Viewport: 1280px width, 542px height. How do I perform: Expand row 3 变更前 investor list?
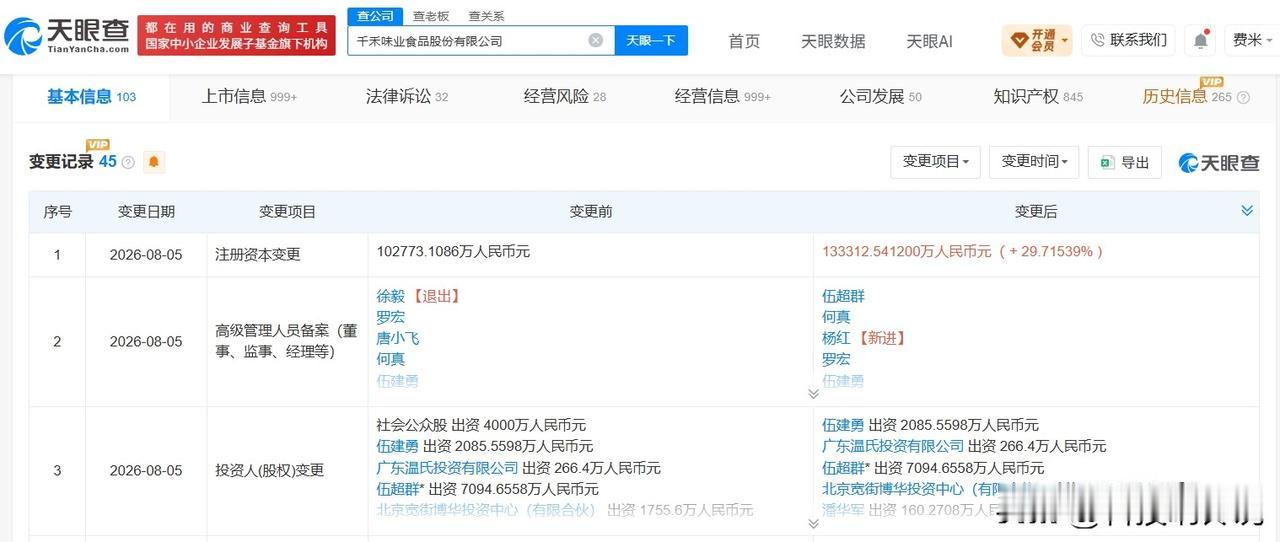point(813,523)
